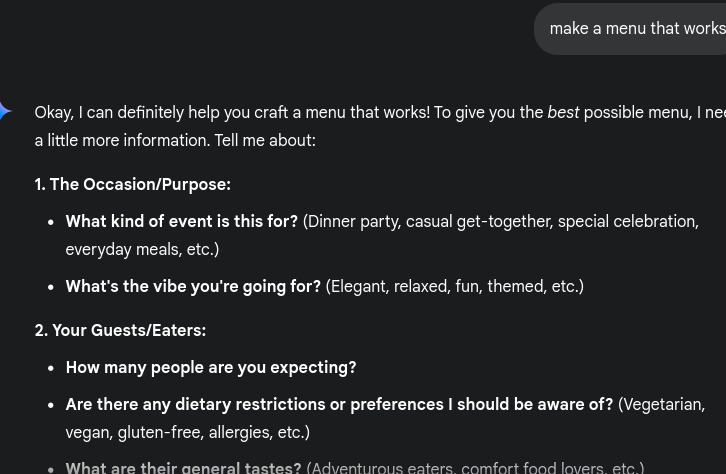Click the bullet dot before 'How many people'
The image size is (726, 474).
51,368
